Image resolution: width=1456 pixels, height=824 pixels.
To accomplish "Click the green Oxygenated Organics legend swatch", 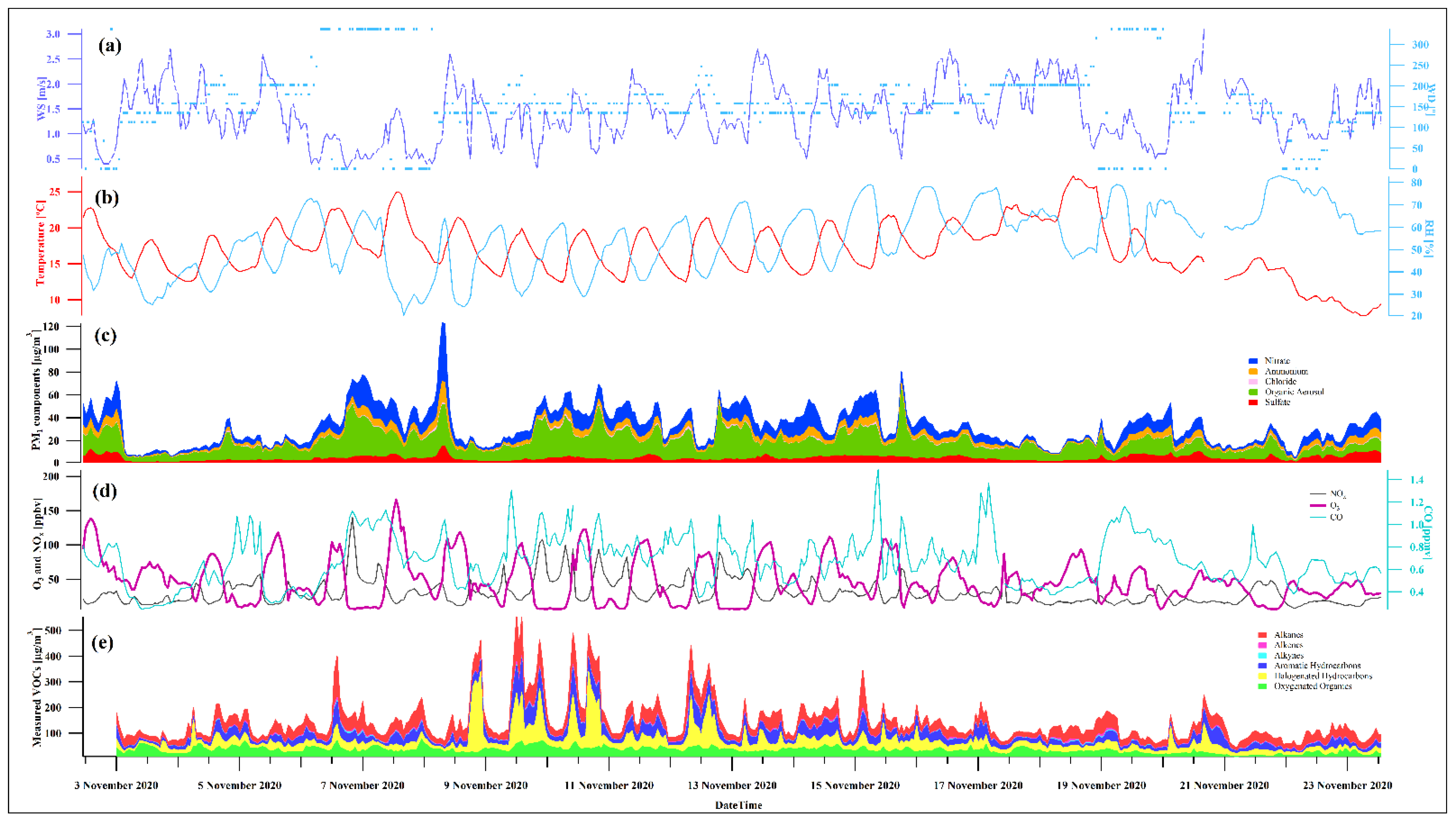I will (1262, 686).
